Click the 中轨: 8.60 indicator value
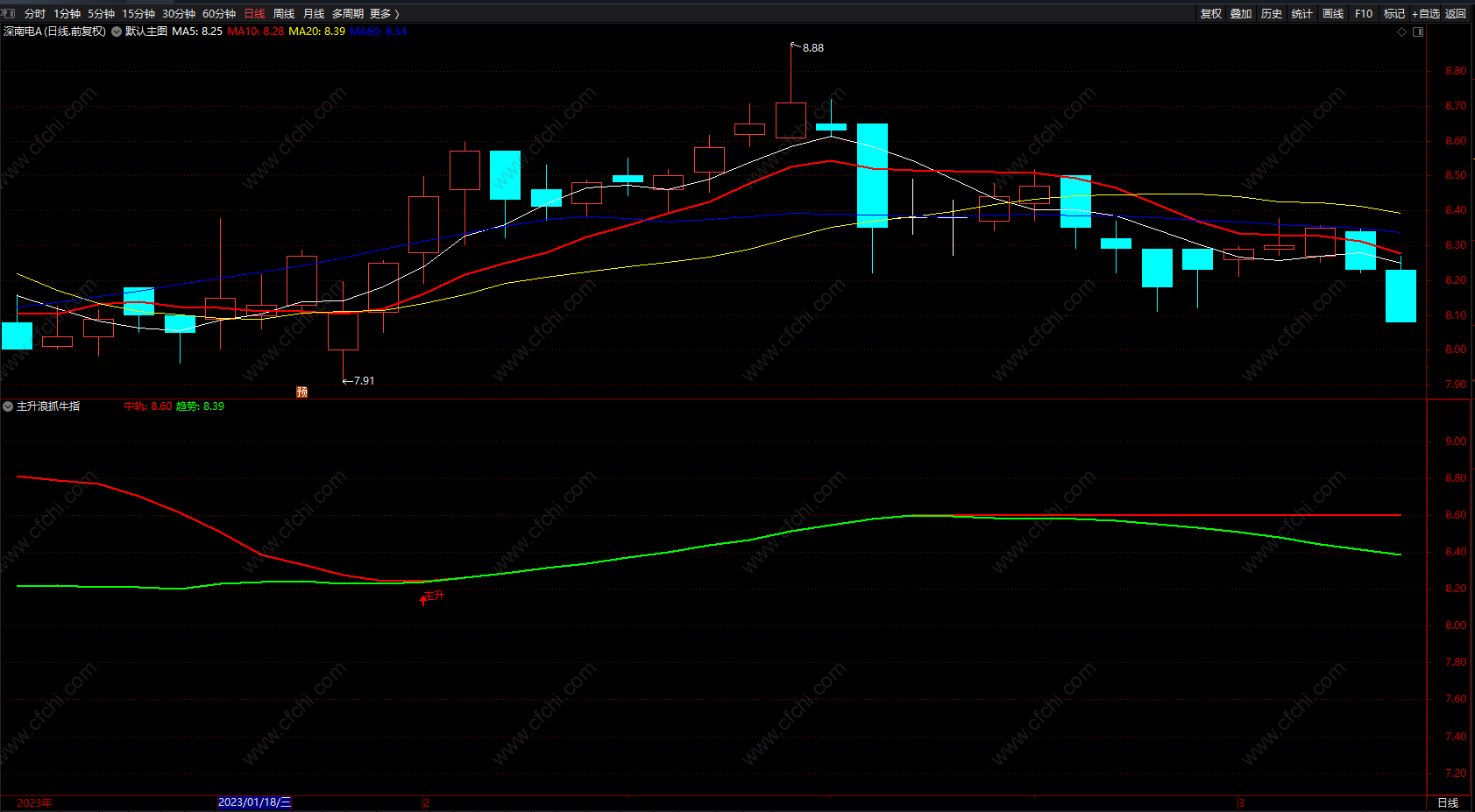Viewport: 1475px width, 812px height. 148,406
